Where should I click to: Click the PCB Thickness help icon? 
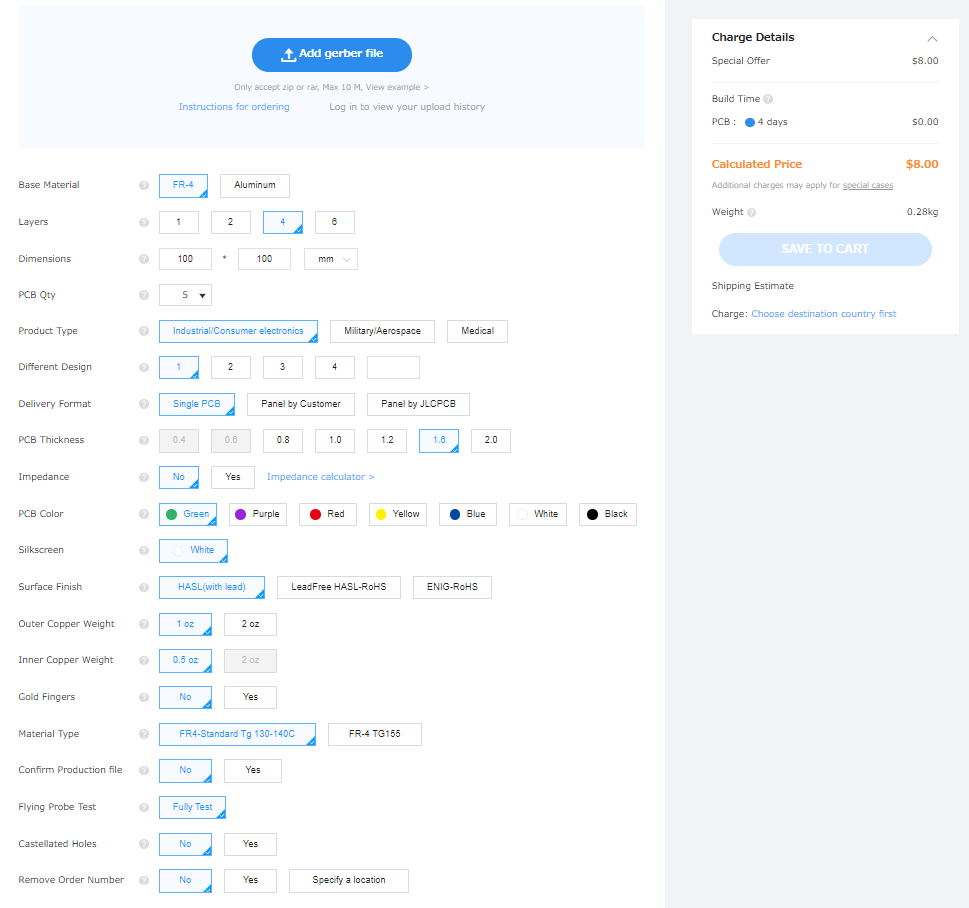144,441
